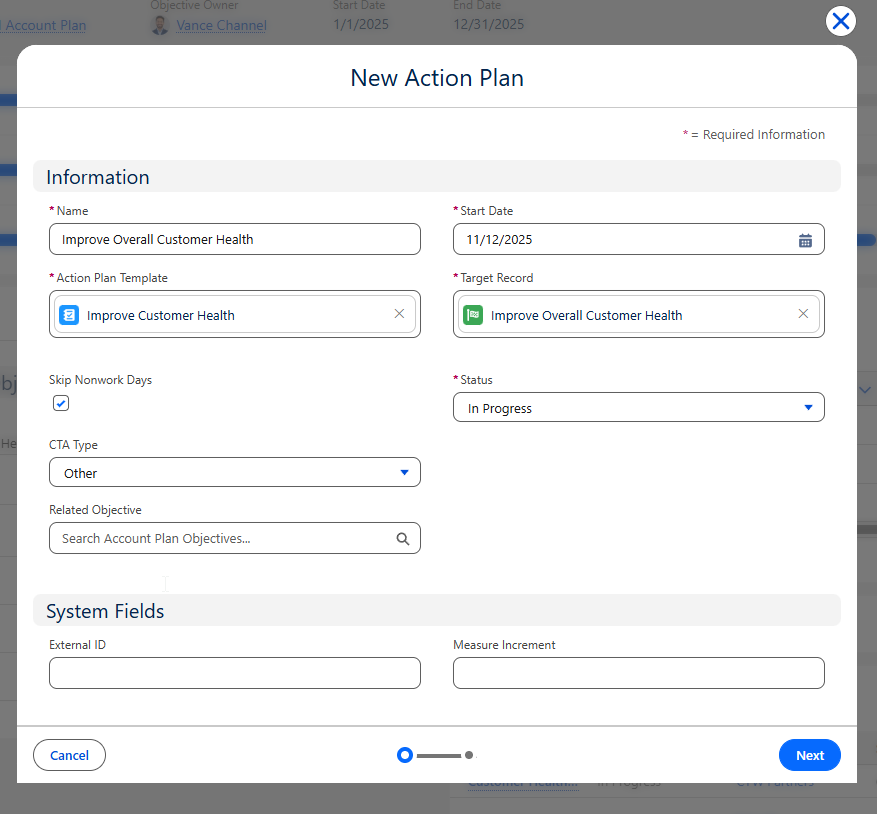
Task: Click the green flag Target Record icon
Action: coord(473,315)
